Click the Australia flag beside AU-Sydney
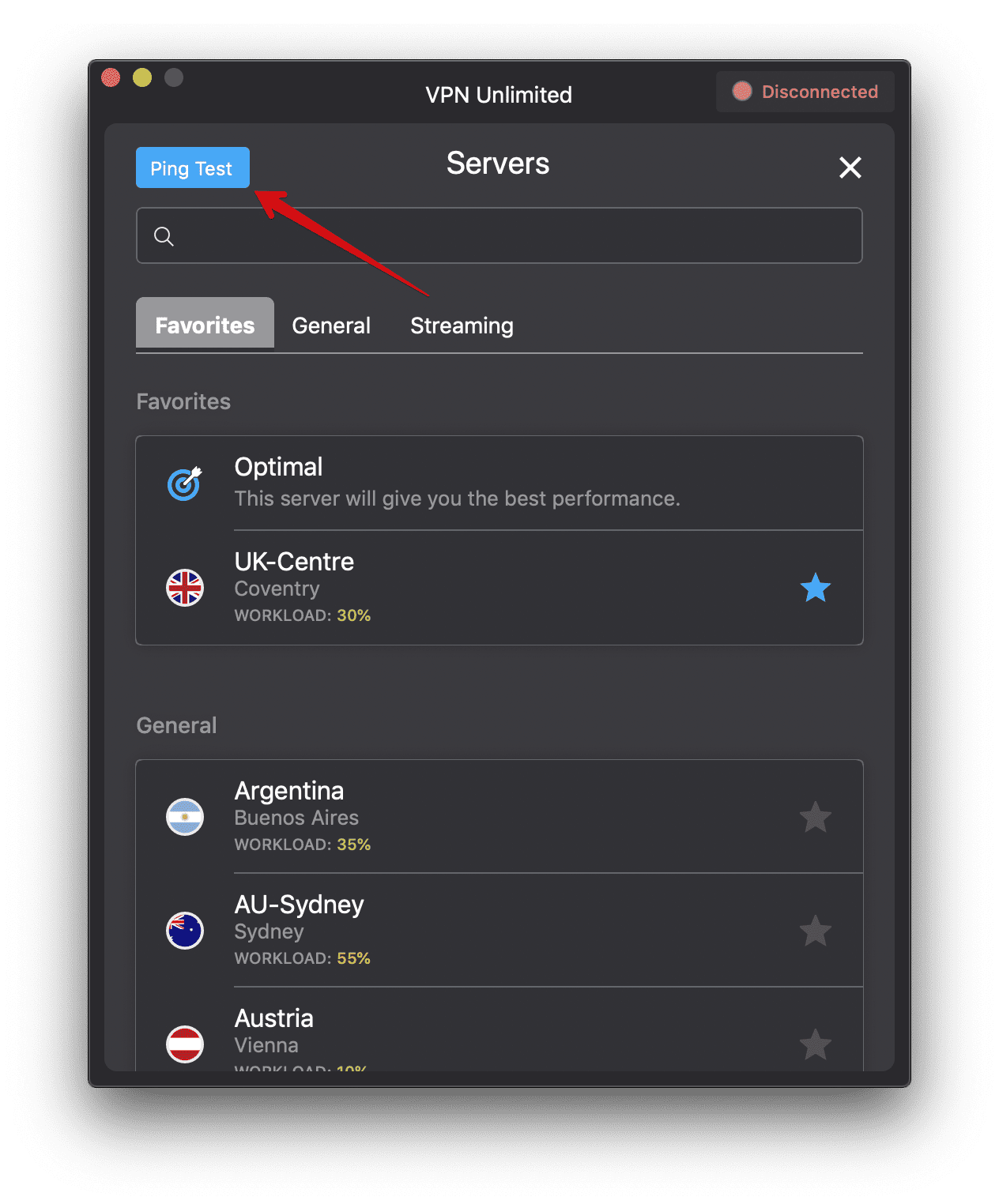The width and height of the screenshot is (999, 1204). coord(184,931)
